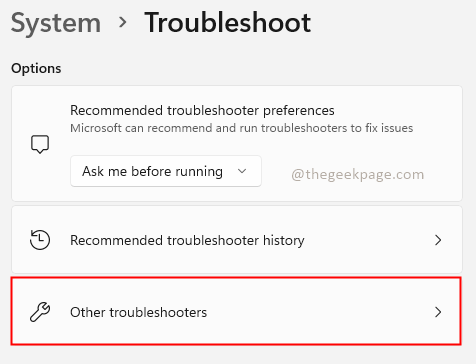Click the clock history icon
Viewport: 476px width, 364px height.
[x=40, y=240]
